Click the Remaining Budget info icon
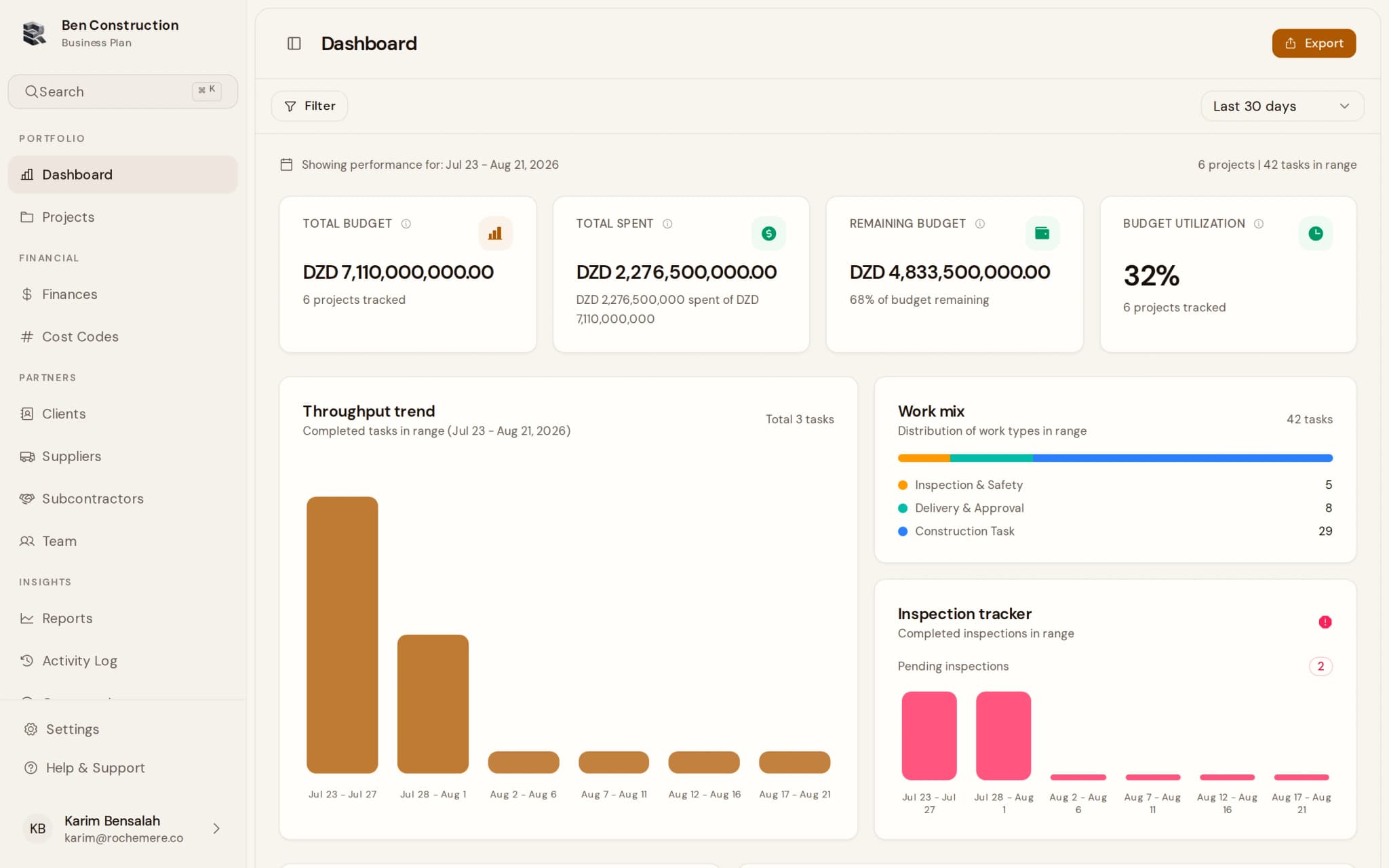Image resolution: width=1389 pixels, height=868 pixels. (980, 224)
